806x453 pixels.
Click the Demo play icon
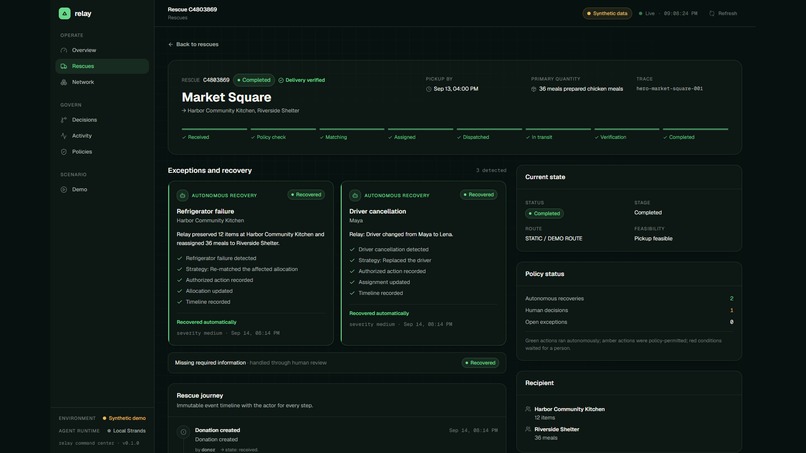[64, 189]
